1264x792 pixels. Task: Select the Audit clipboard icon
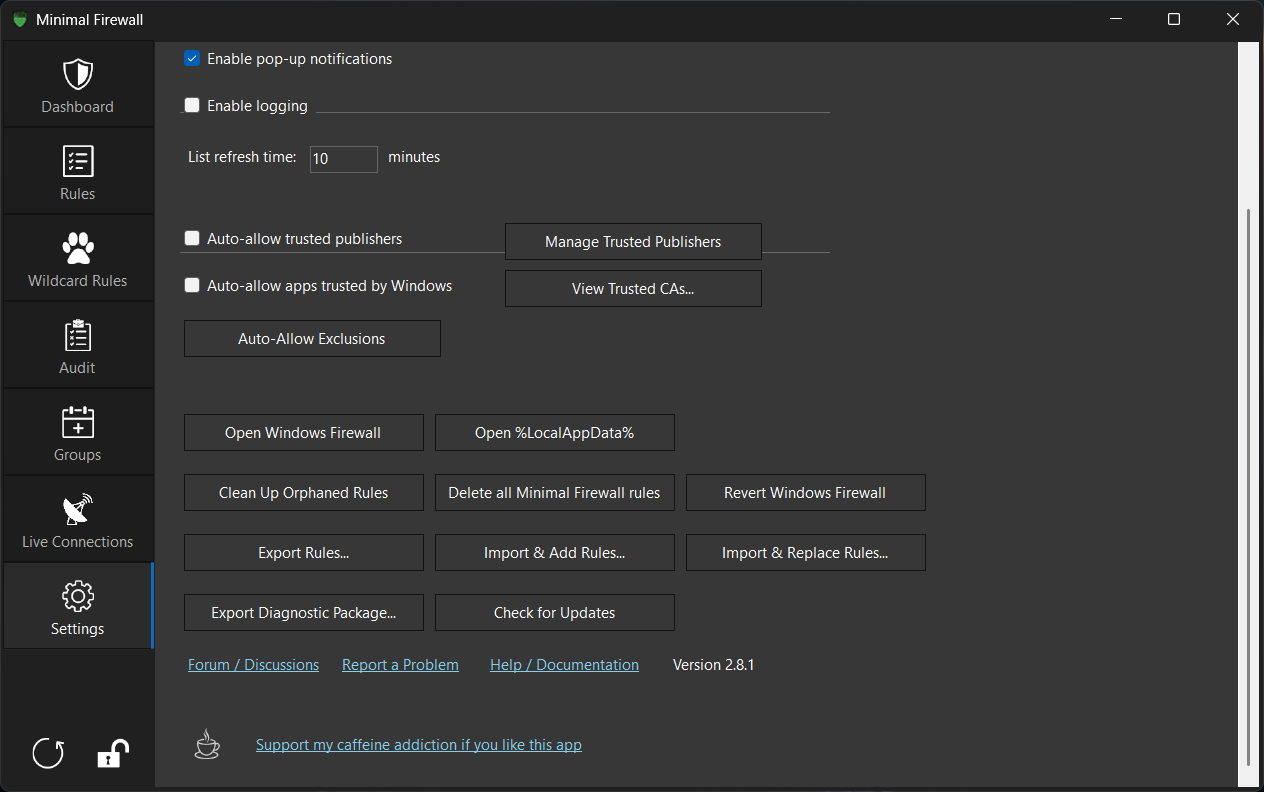point(78,335)
